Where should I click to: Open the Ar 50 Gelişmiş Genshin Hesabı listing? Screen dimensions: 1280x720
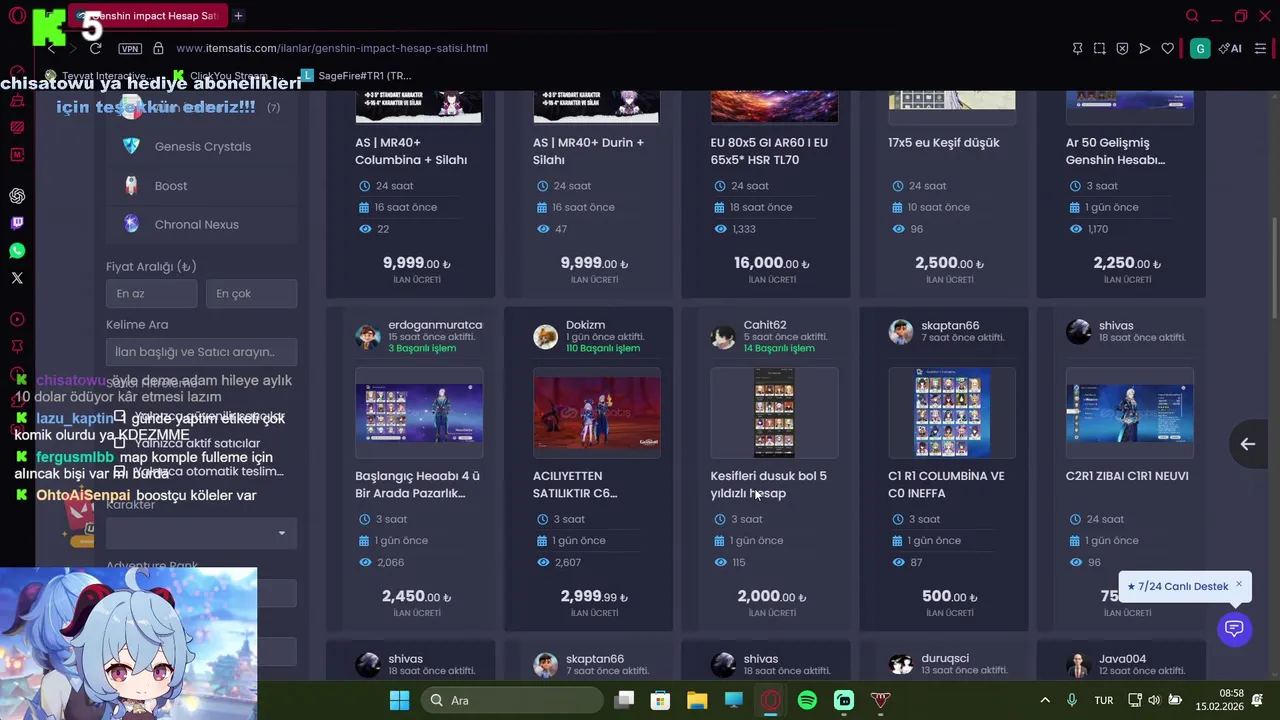tap(1115, 151)
